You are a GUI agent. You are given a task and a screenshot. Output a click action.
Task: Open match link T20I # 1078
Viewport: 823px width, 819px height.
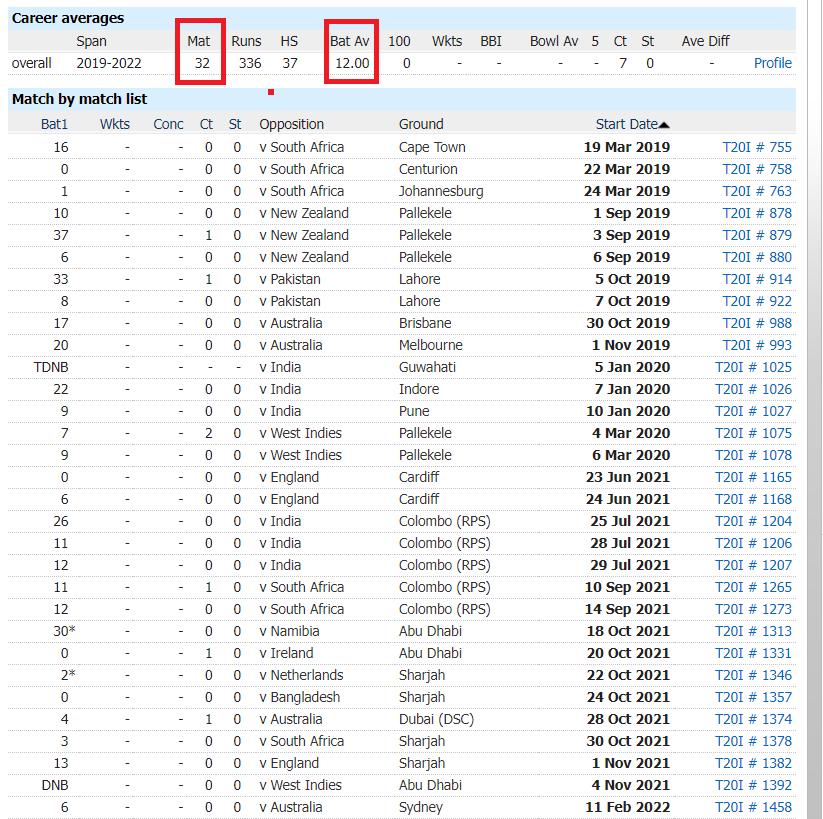753,456
